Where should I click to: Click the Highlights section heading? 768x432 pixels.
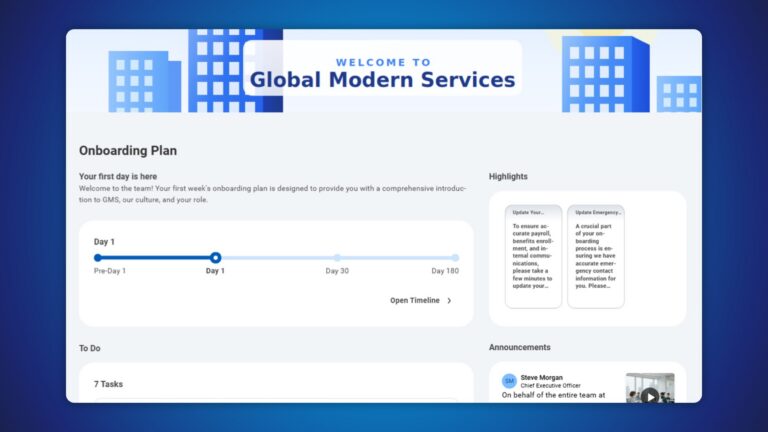point(508,176)
